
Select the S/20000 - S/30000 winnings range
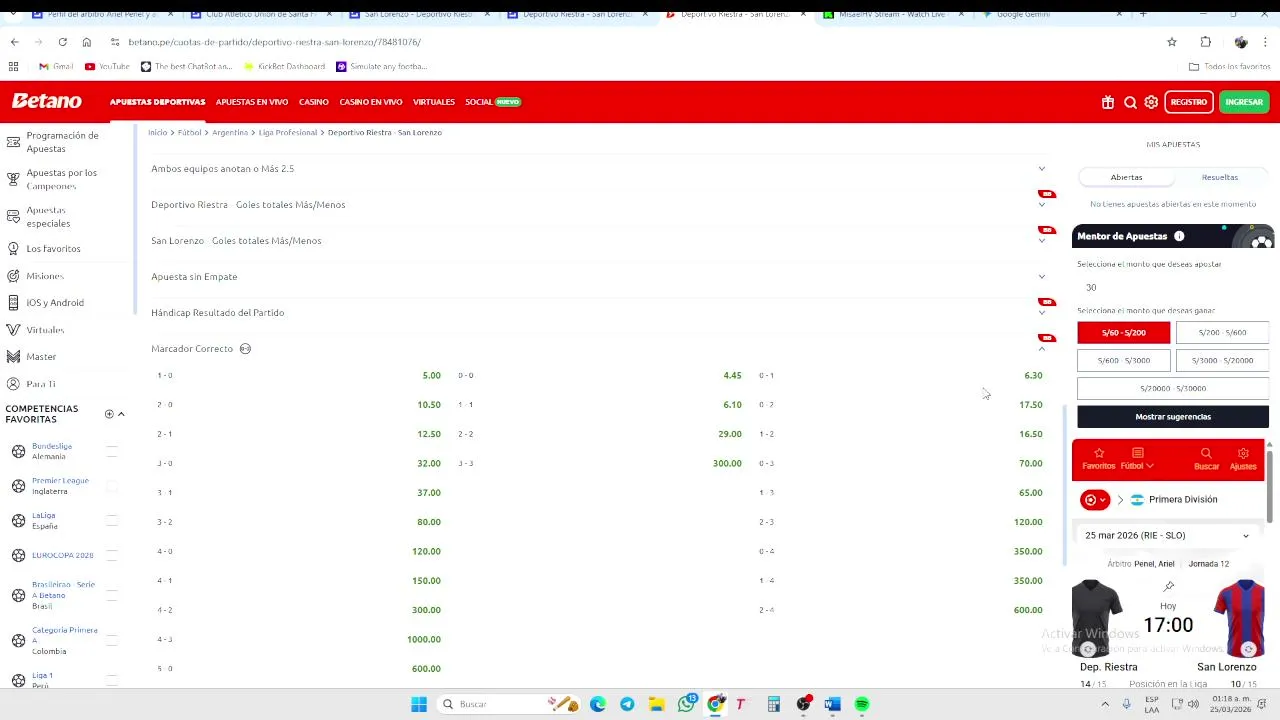tap(1173, 389)
